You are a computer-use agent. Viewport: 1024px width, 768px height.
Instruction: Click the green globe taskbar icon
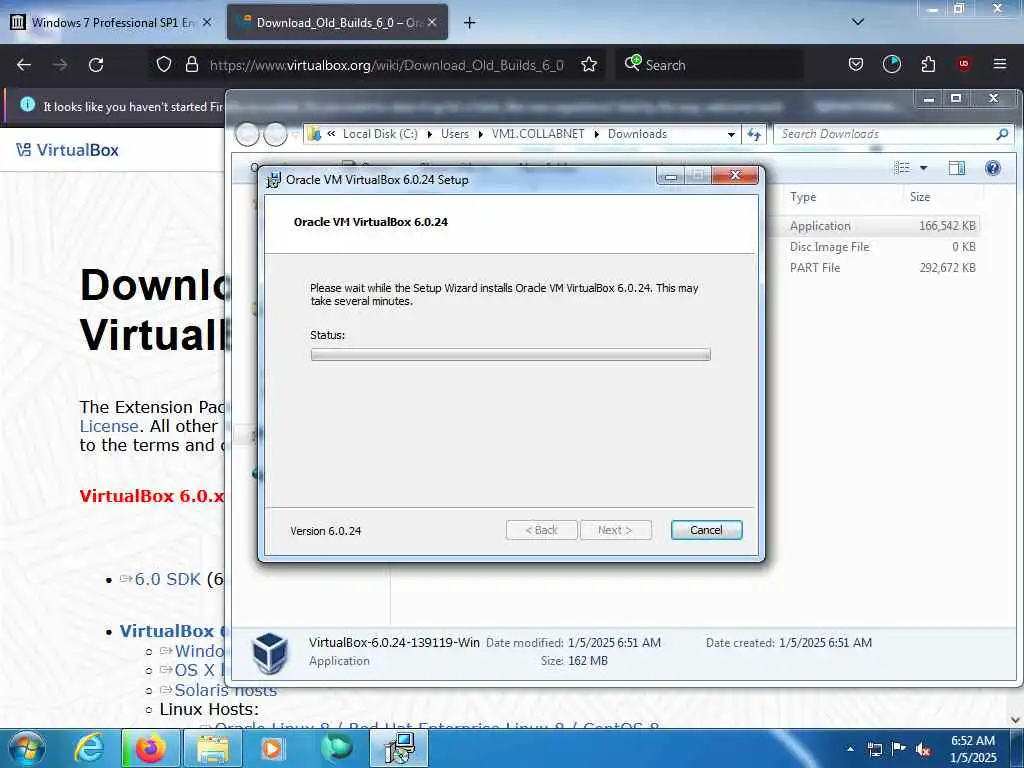coord(337,748)
